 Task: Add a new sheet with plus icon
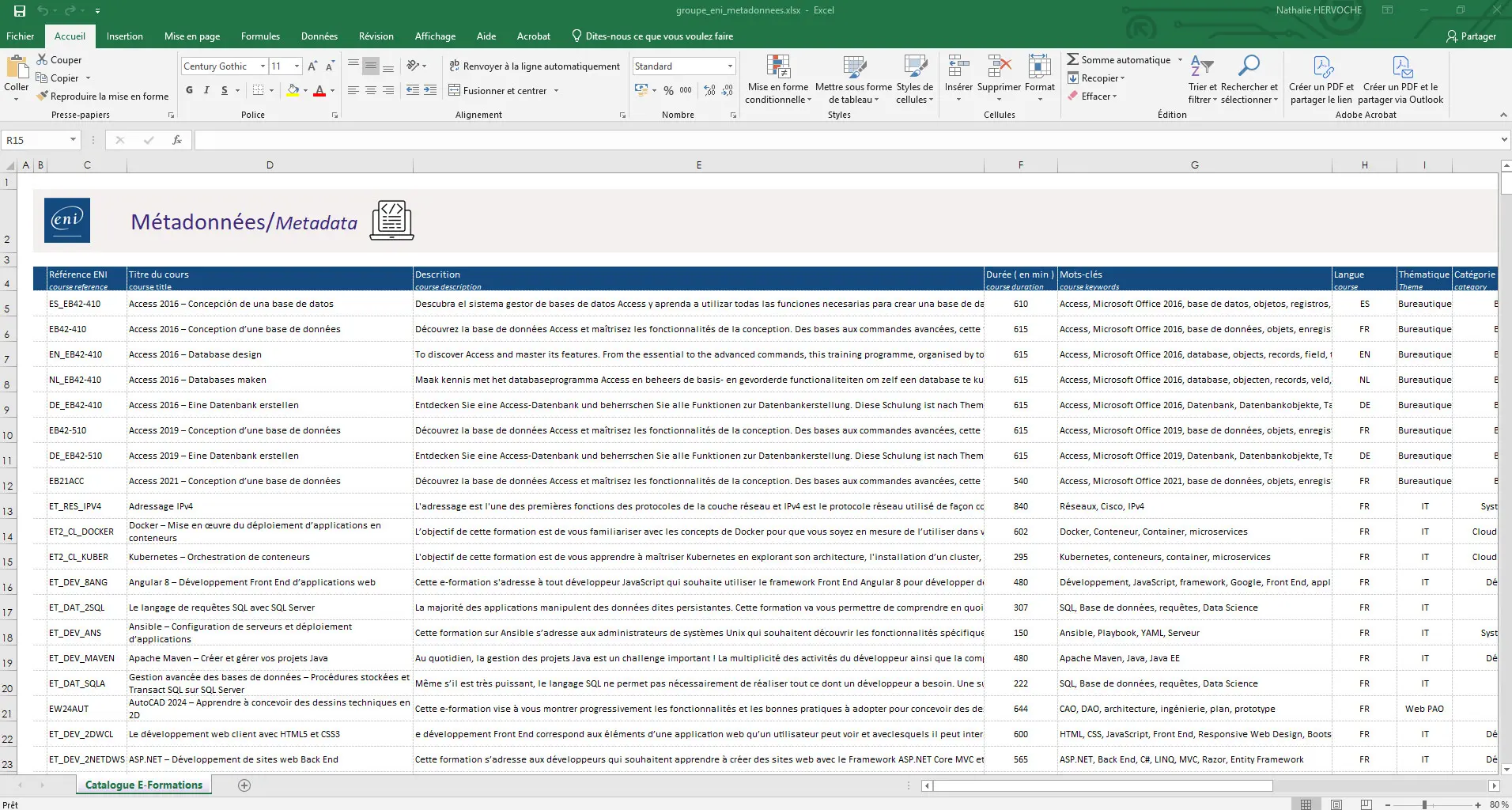[244, 785]
